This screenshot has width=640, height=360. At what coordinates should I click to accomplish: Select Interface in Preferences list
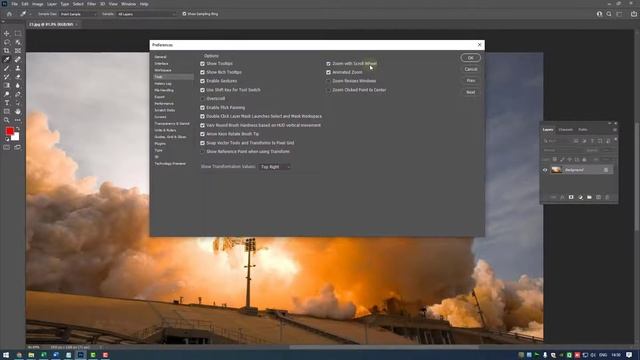click(161, 64)
